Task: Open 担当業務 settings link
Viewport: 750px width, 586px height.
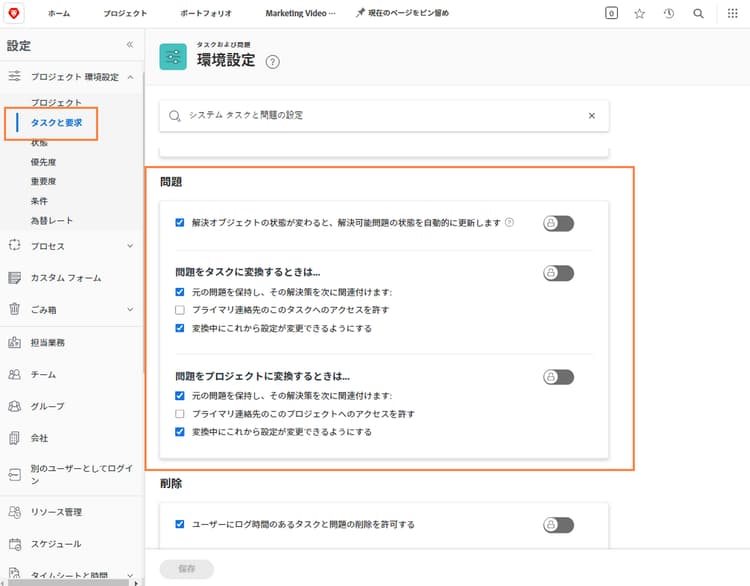Action: [x=48, y=343]
